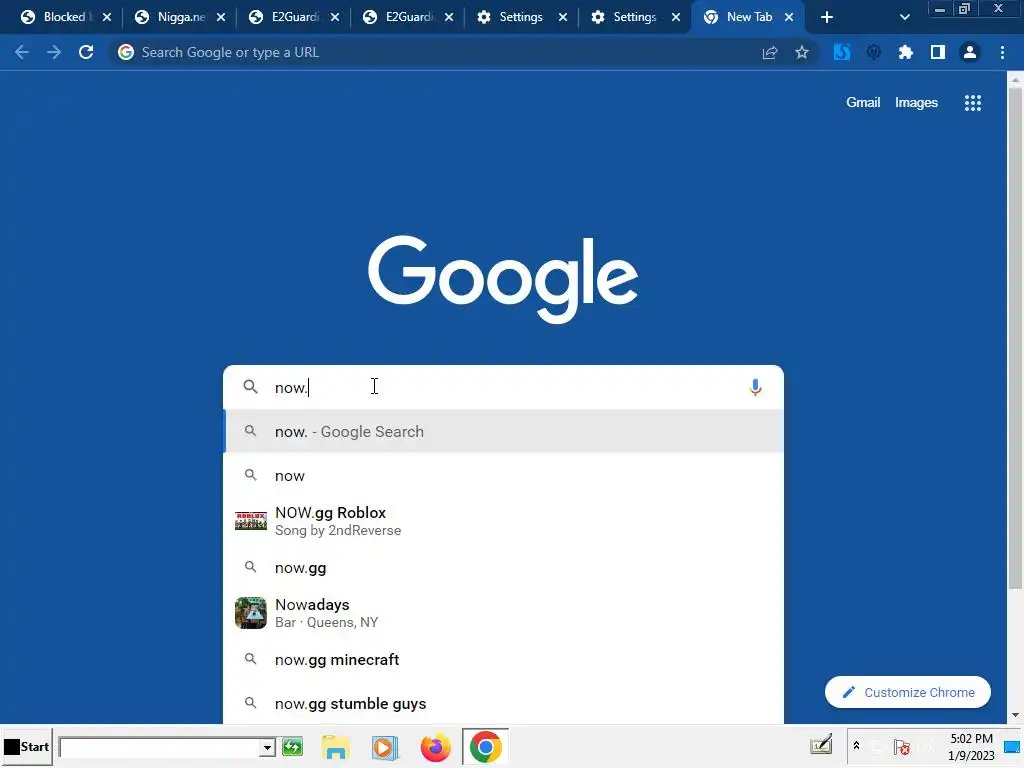Image resolution: width=1024 pixels, height=768 pixels.
Task: Expand the tab search chevron
Action: [x=904, y=17]
